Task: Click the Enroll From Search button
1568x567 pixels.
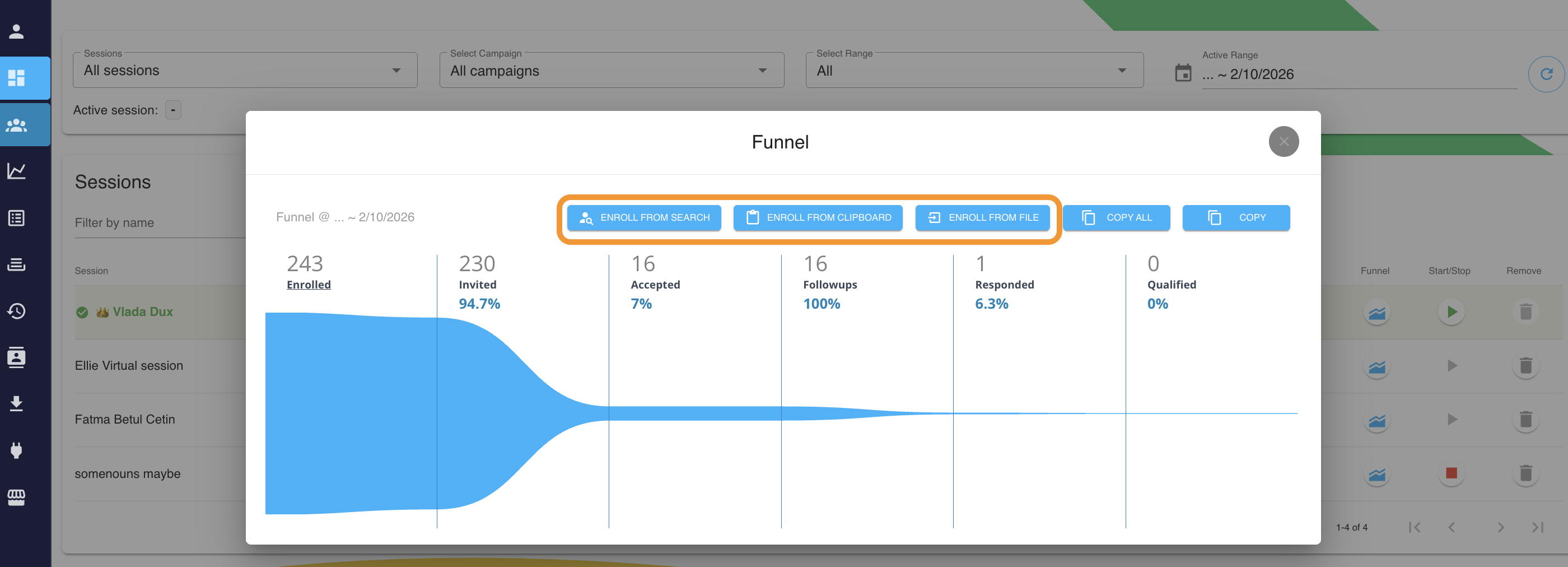Action: tap(643, 217)
